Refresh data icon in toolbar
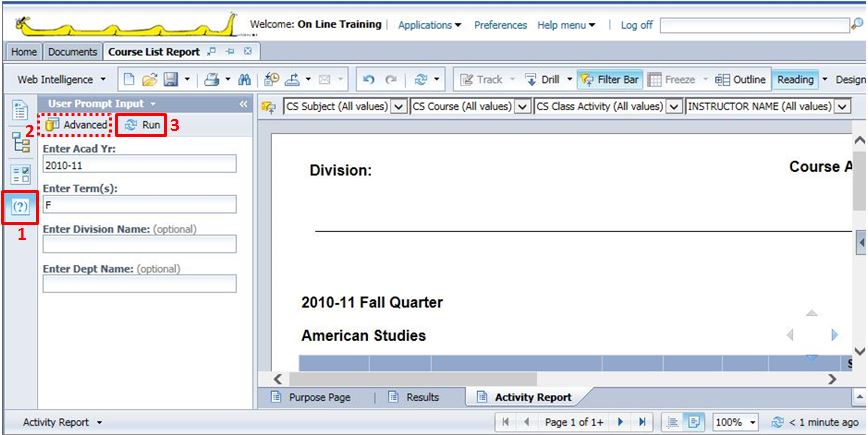Viewport: 868px width, 435px height. (x=421, y=80)
